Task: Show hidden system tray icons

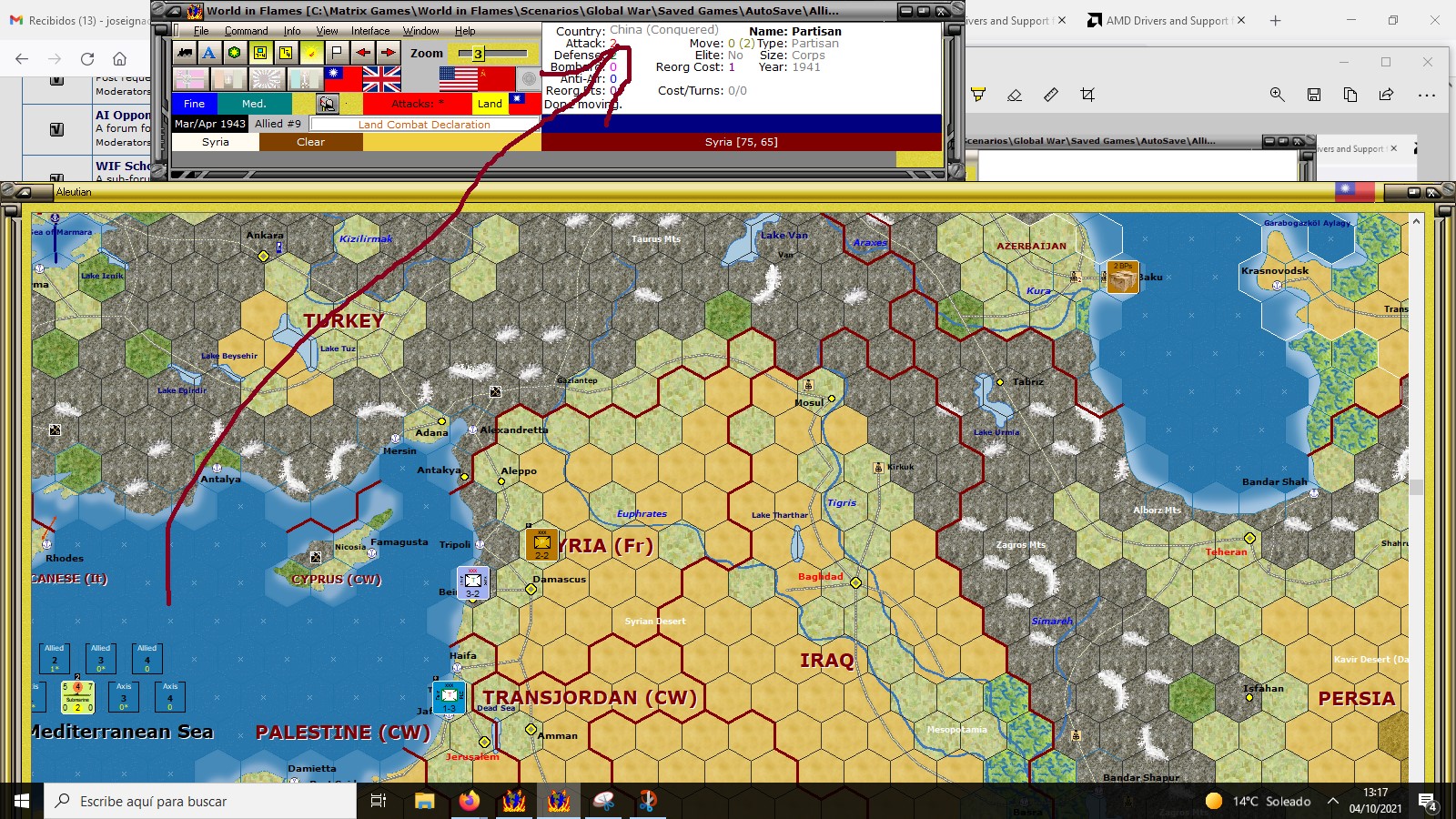Action: pyautogui.click(x=1333, y=801)
